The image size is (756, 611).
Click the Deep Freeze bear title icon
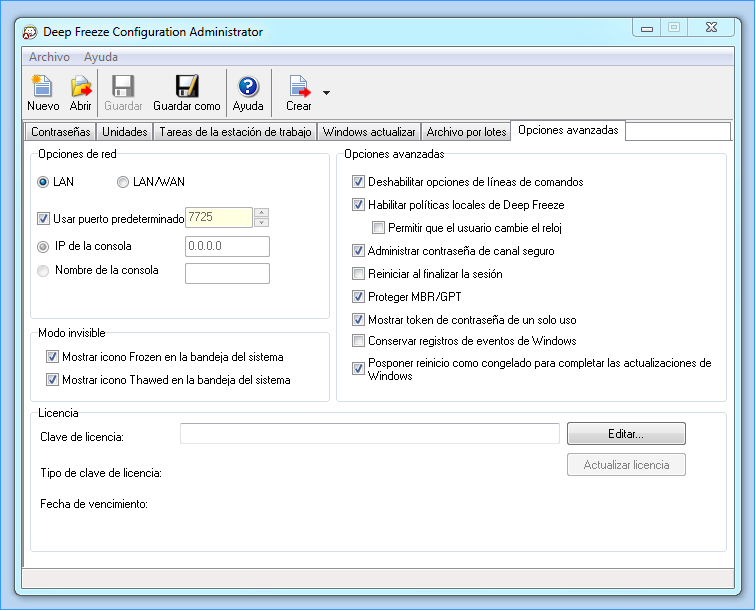coord(30,32)
